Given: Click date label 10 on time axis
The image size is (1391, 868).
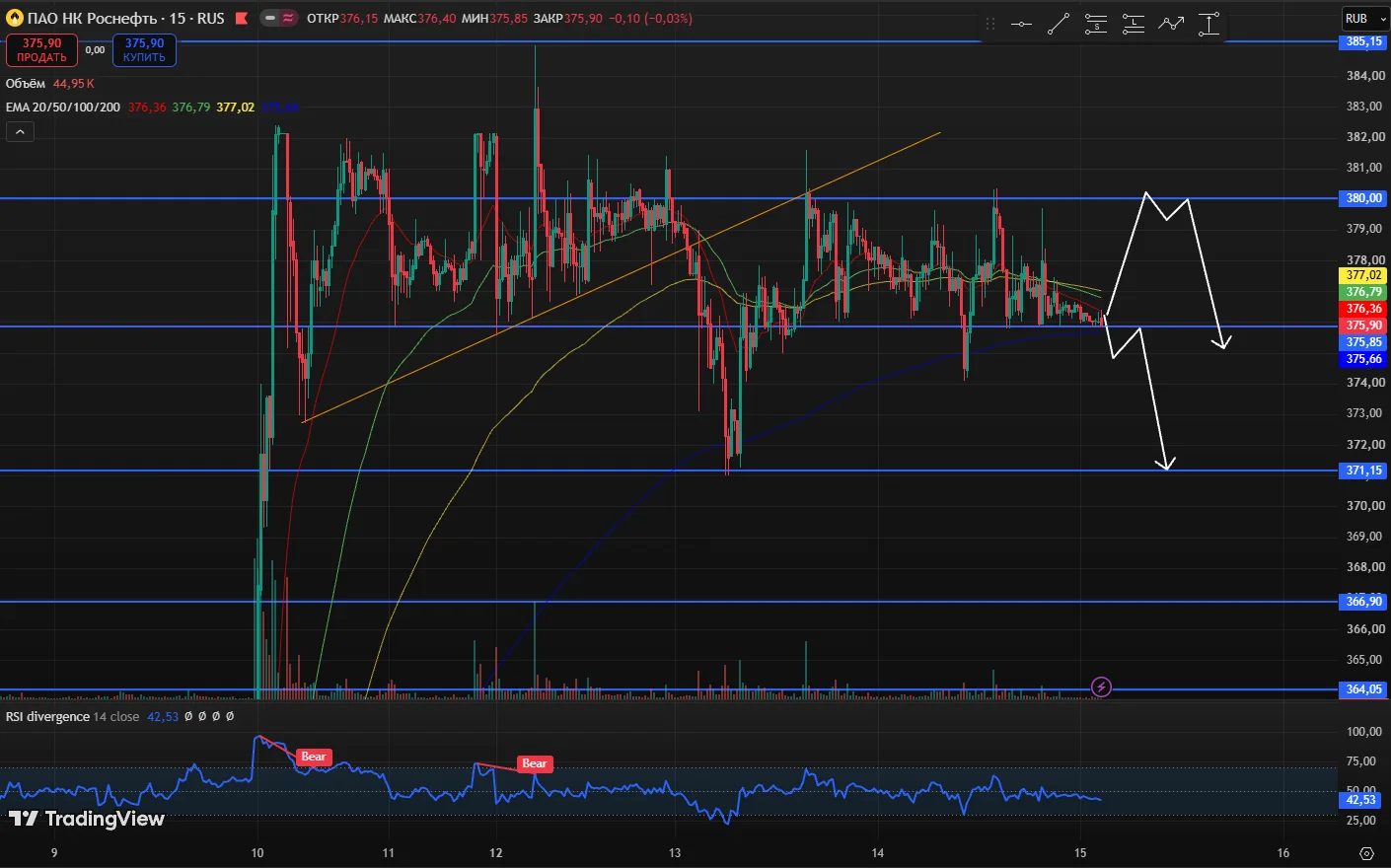Looking at the screenshot, I should point(257,853).
